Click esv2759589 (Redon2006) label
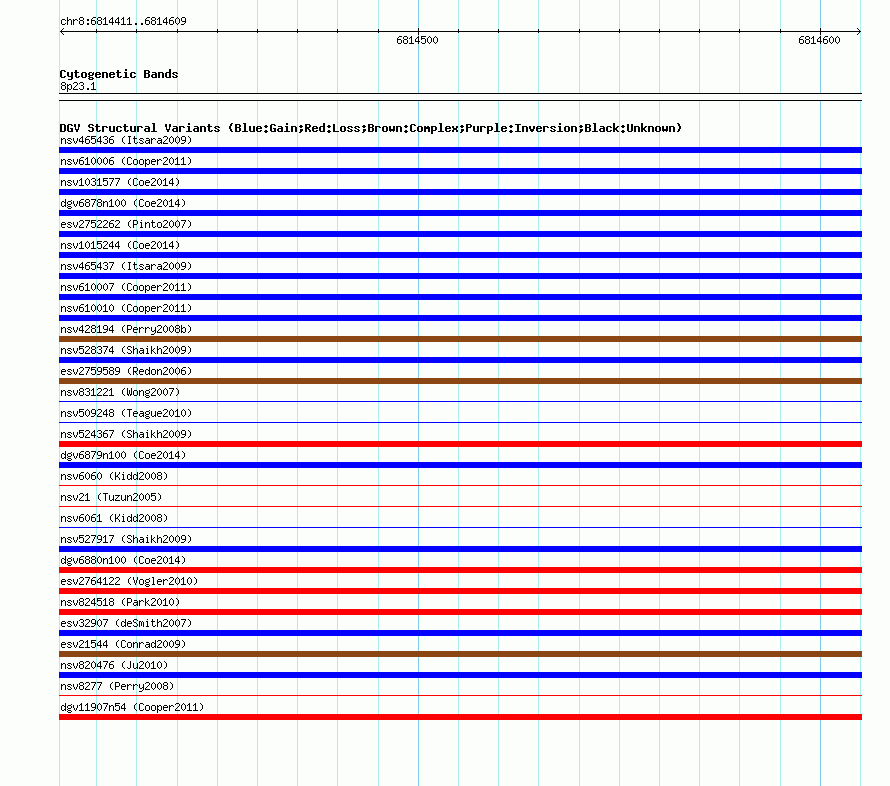 point(126,371)
